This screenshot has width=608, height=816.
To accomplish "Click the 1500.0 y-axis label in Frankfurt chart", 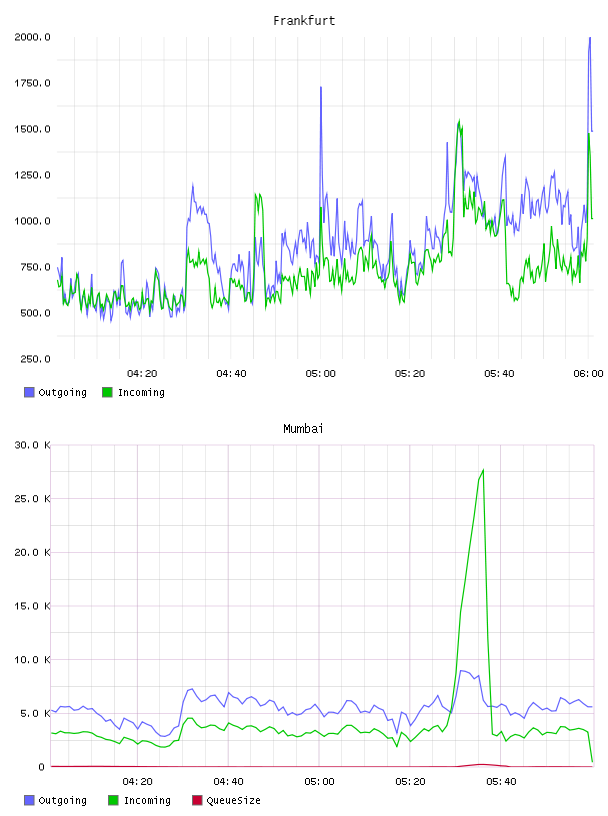I will click(x=32, y=129).
